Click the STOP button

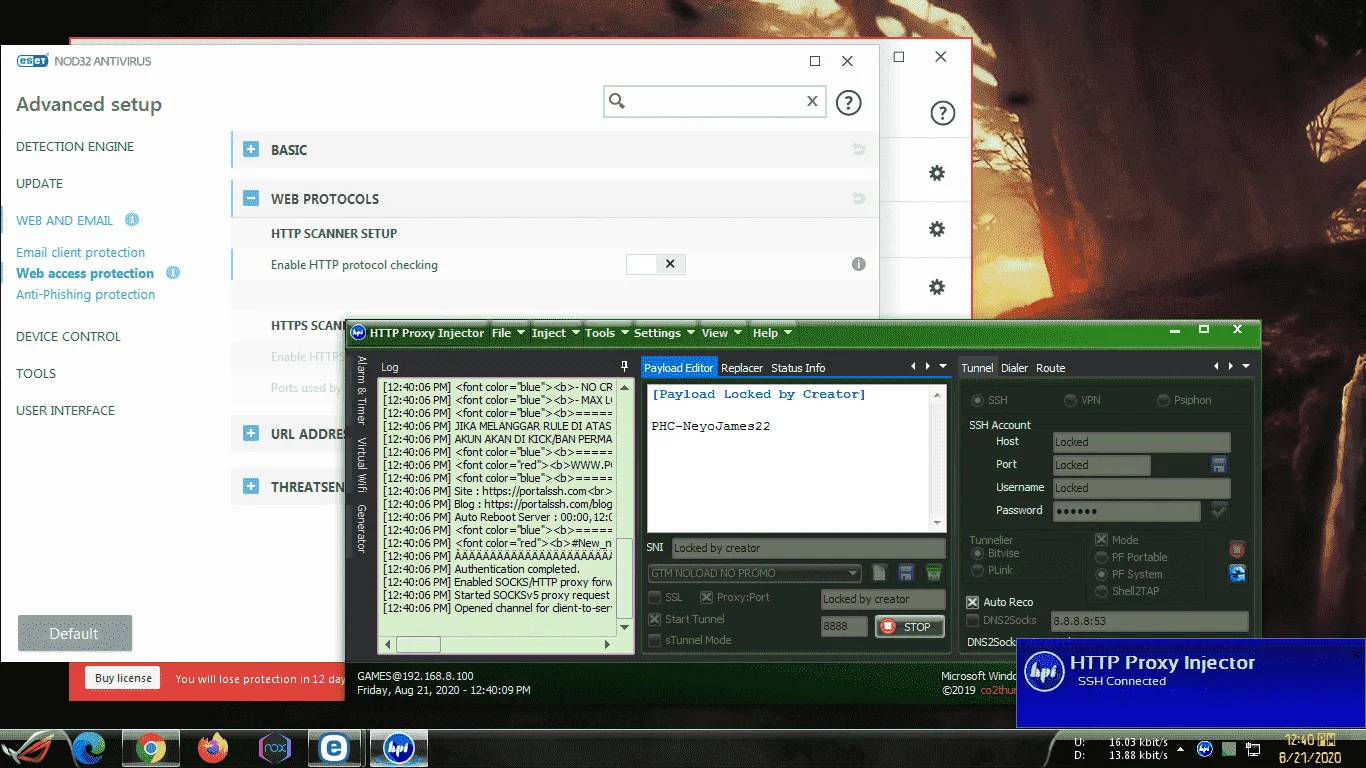(x=908, y=627)
